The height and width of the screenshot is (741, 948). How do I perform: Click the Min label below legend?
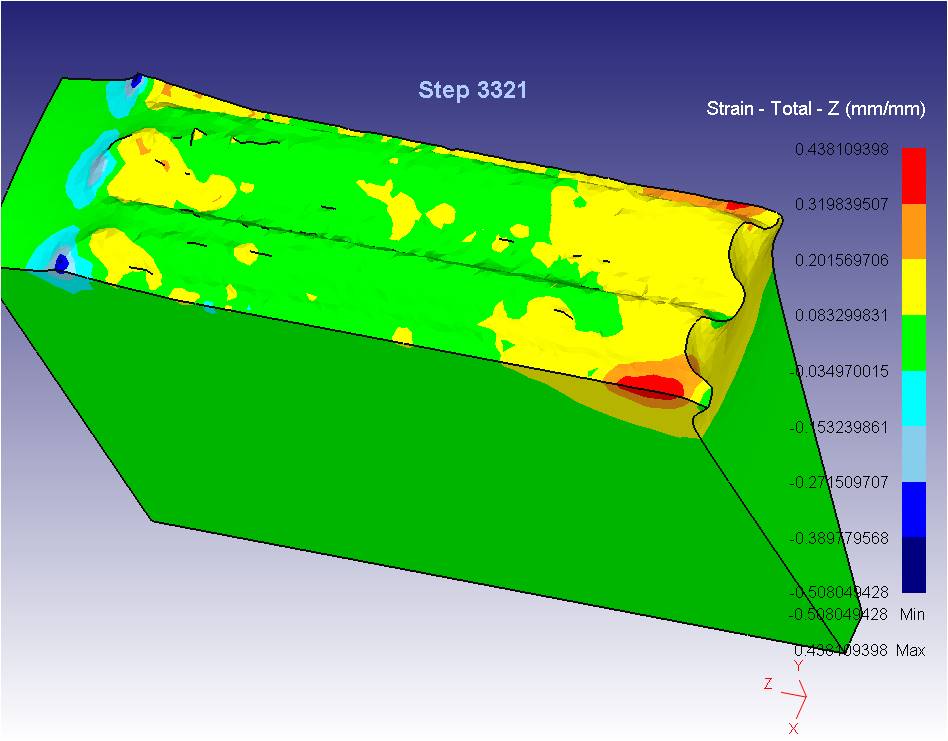point(911,614)
